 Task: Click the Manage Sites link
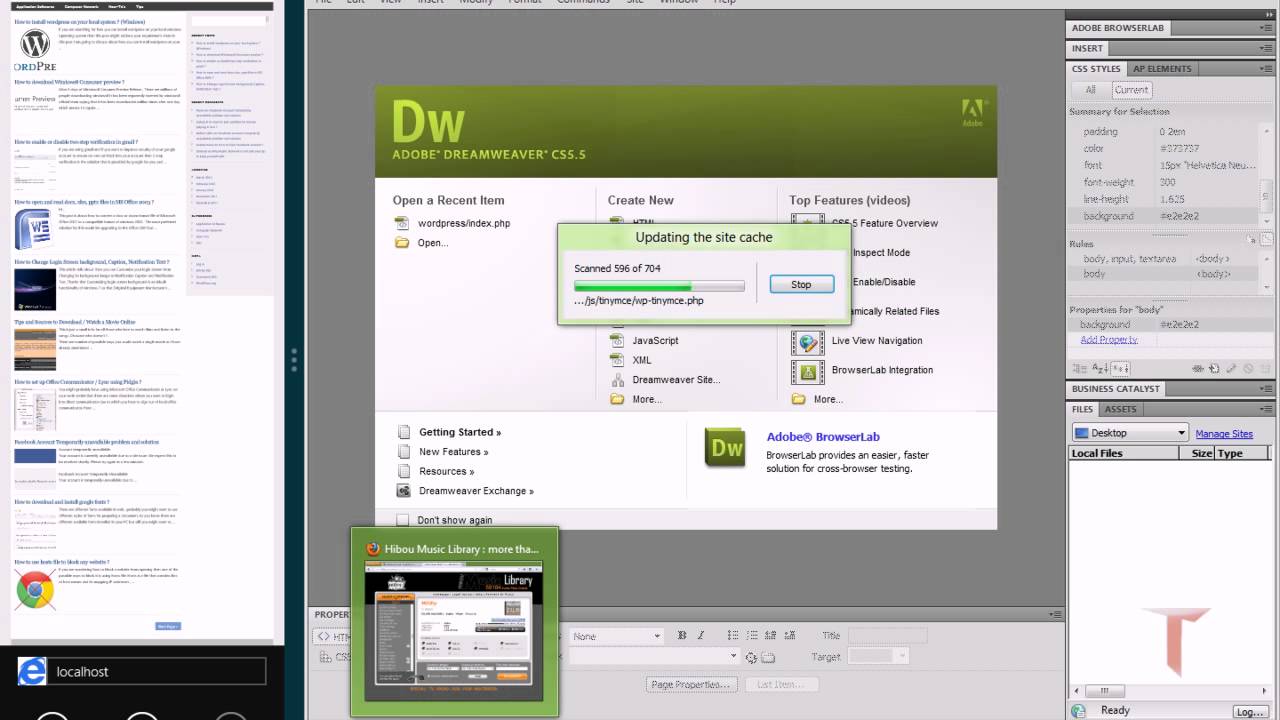[x=1224, y=434]
